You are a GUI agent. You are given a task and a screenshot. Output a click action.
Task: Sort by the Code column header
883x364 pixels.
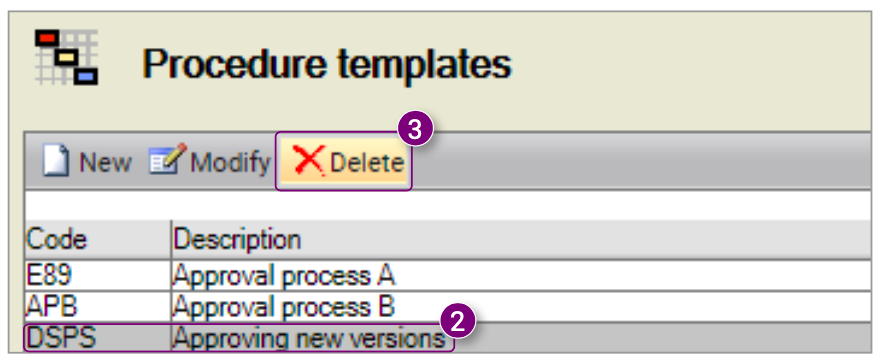pyautogui.click(x=97, y=240)
